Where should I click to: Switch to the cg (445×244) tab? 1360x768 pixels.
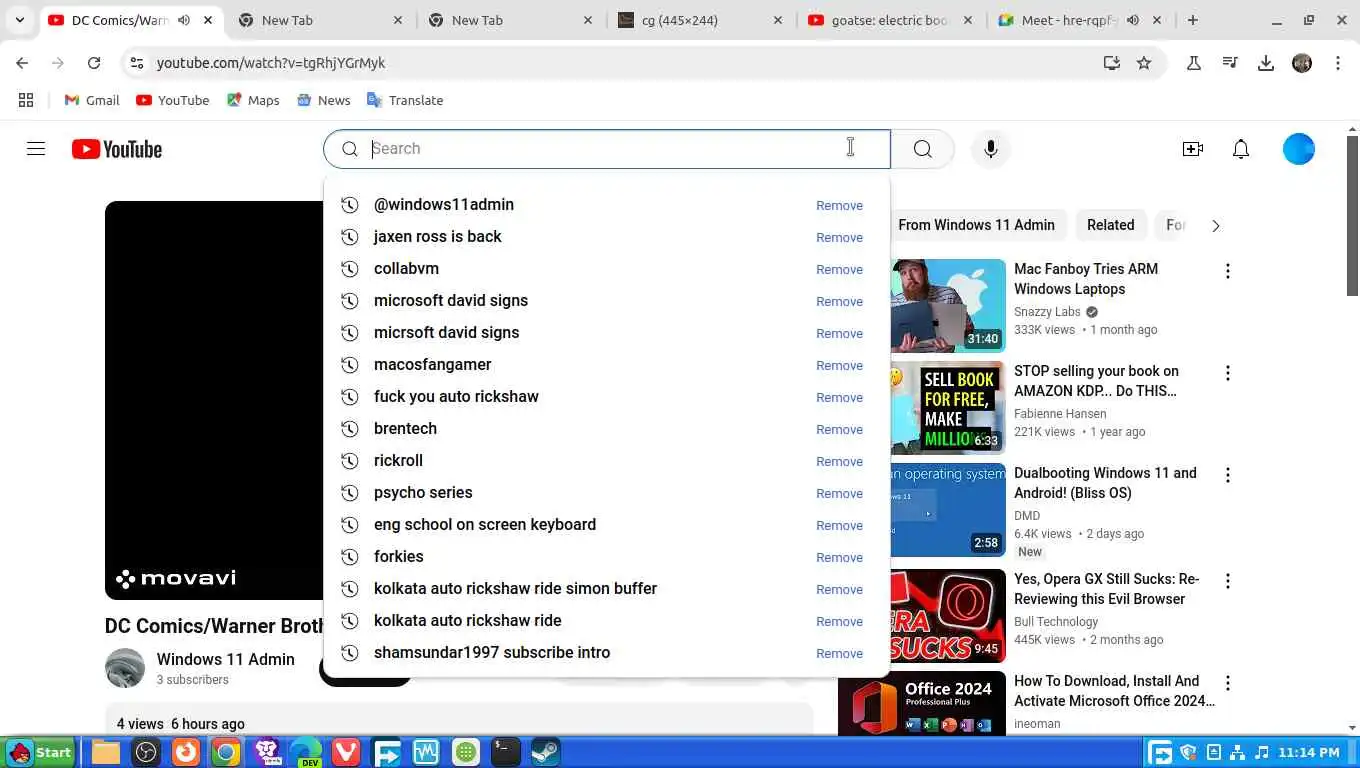tap(700, 20)
